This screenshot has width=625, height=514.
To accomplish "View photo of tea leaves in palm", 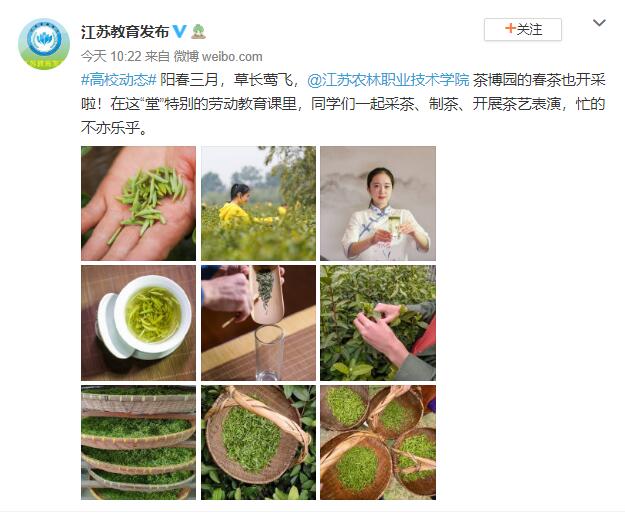I will (138, 204).
